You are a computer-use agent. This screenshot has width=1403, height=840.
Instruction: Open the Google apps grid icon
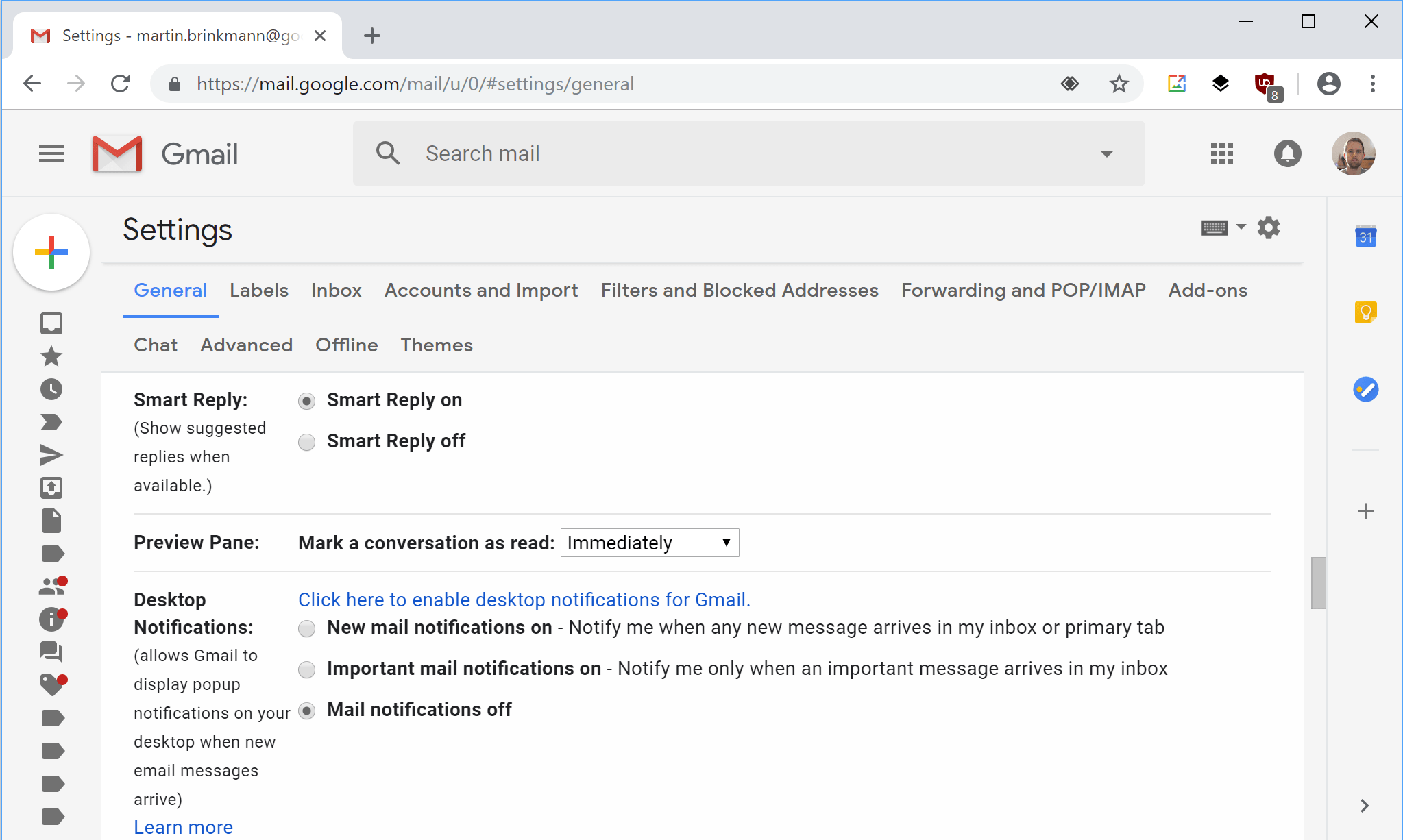(x=1221, y=153)
